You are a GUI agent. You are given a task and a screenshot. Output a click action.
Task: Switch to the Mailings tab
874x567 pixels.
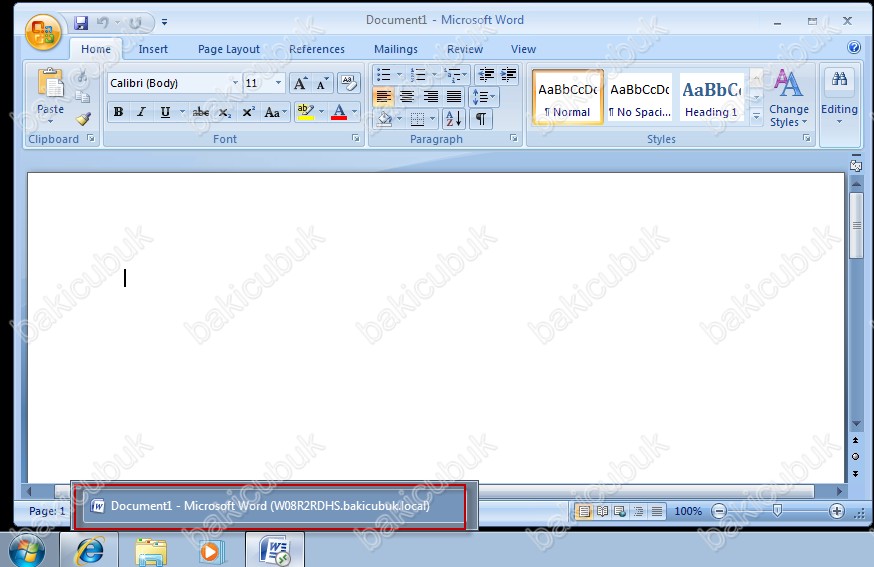tap(396, 49)
